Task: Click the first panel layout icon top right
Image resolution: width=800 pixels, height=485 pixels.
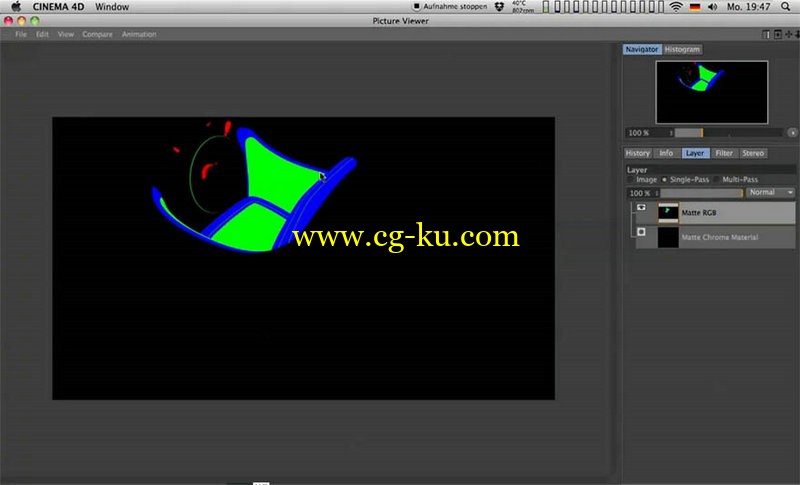Action: [x=766, y=34]
